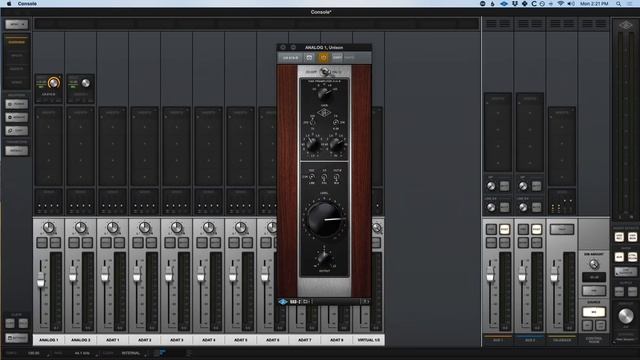Open the preset name dropdown in plugin toolbar
Viewport: 640px width, 360px height.
tap(291, 58)
